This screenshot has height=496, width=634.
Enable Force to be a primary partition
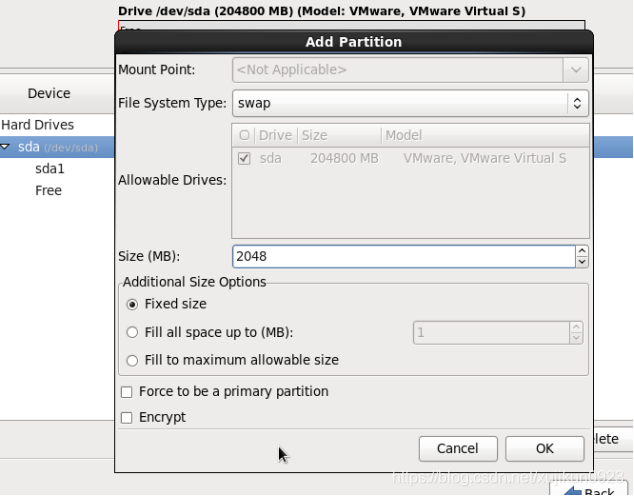[x=127, y=392]
